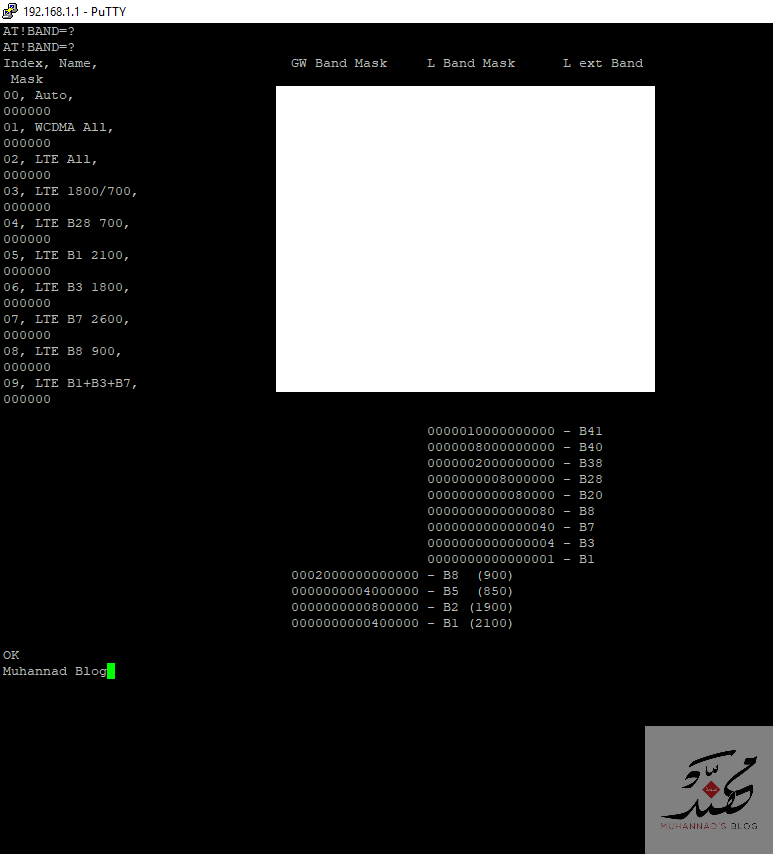Image resolution: width=773 pixels, height=854 pixels.
Task: Select the '09, LTE B1+B3+B7,' row
Action: click(x=70, y=383)
